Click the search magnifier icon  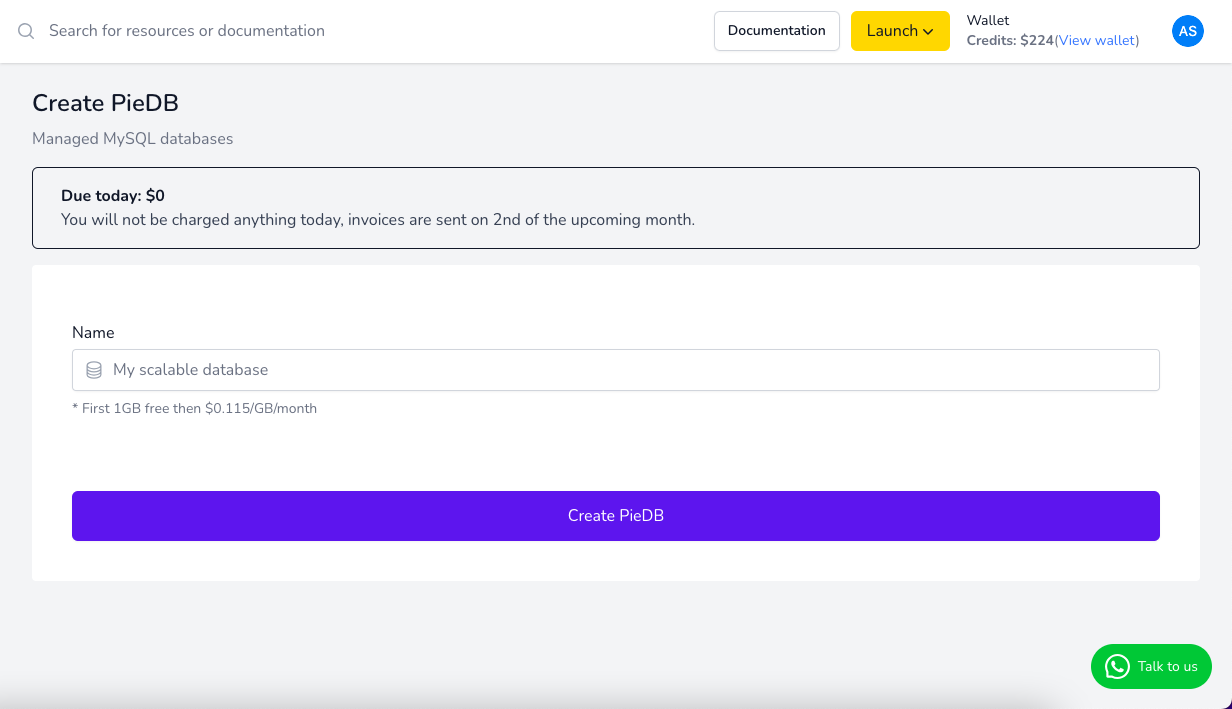(26, 31)
